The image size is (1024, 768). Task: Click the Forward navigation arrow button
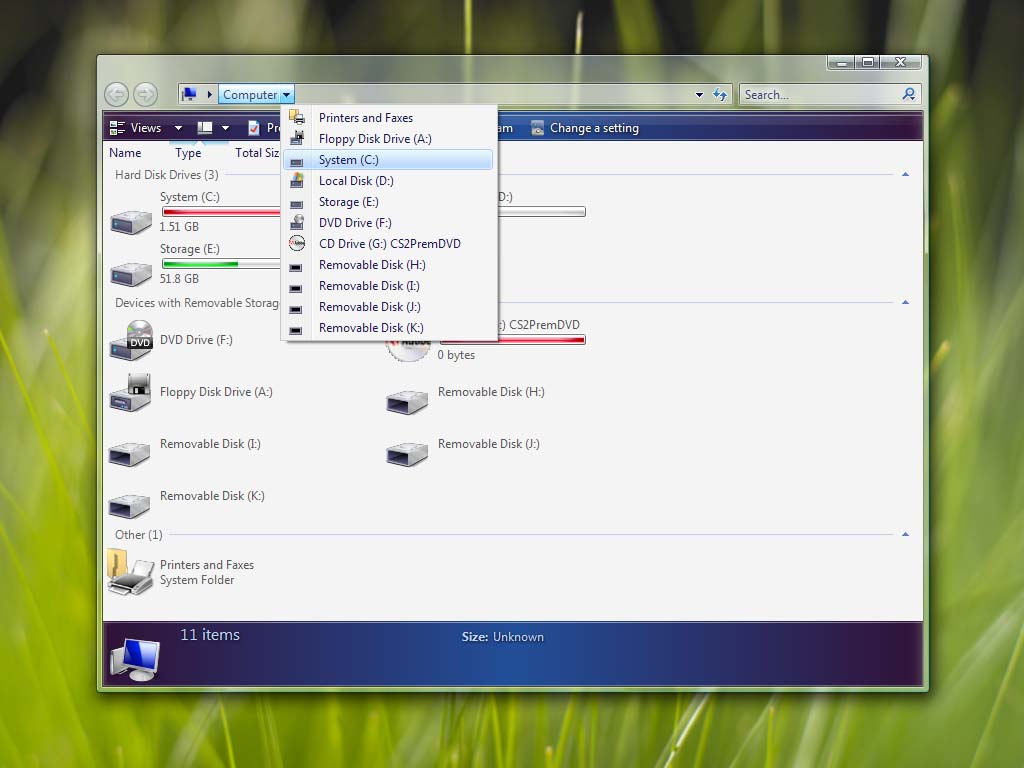coord(145,95)
